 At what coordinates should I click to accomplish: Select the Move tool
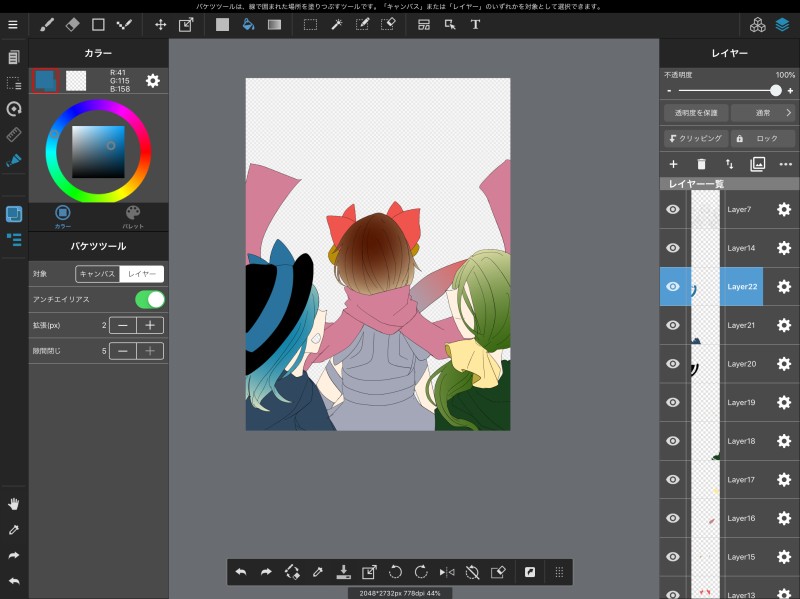(x=160, y=24)
